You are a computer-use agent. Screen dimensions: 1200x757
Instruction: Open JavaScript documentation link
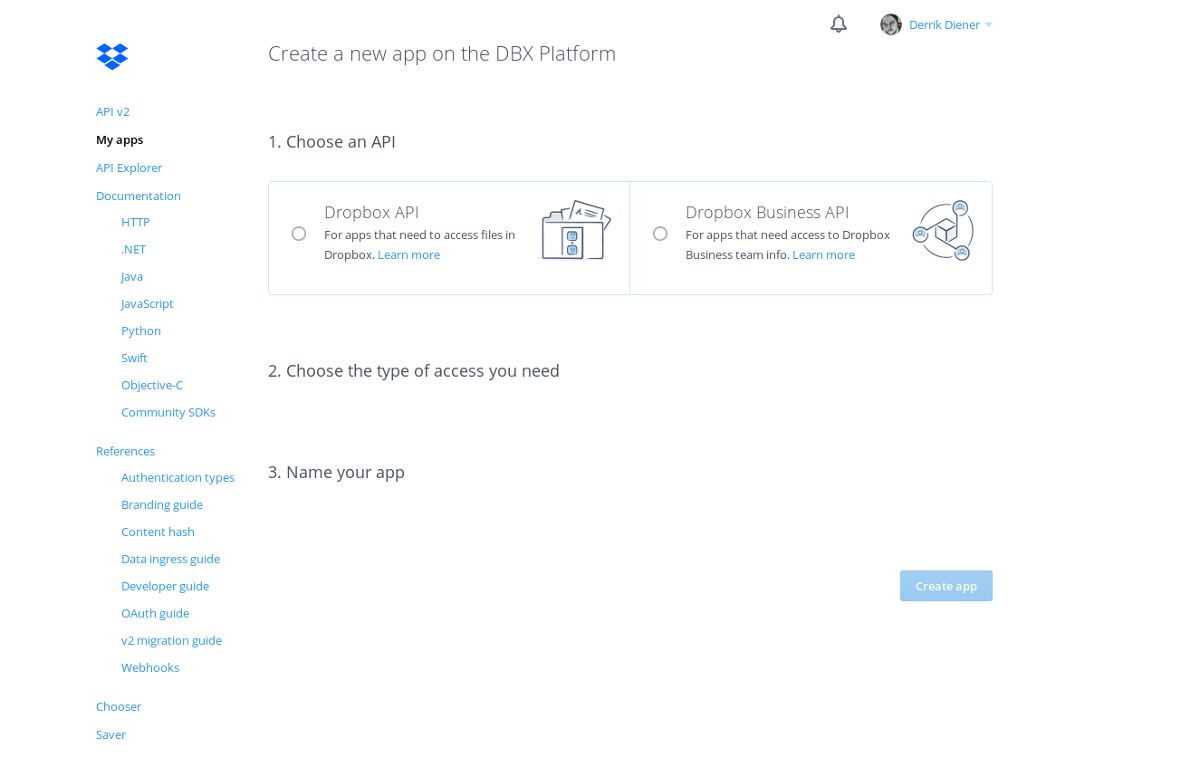[x=147, y=303]
